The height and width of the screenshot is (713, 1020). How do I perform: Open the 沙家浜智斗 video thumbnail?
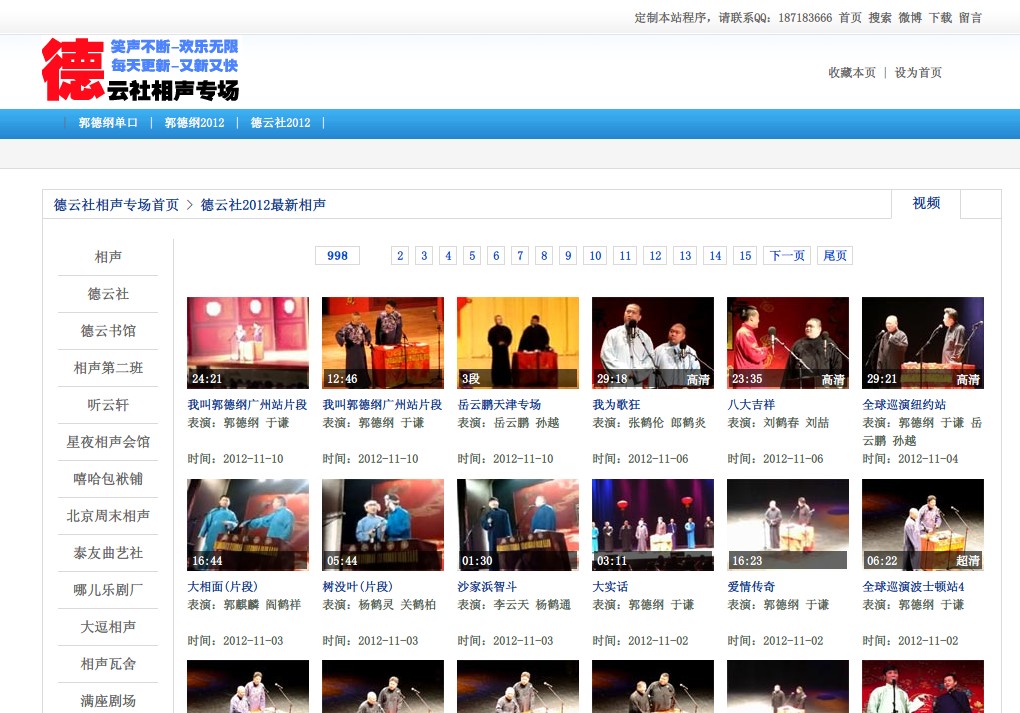[518, 525]
